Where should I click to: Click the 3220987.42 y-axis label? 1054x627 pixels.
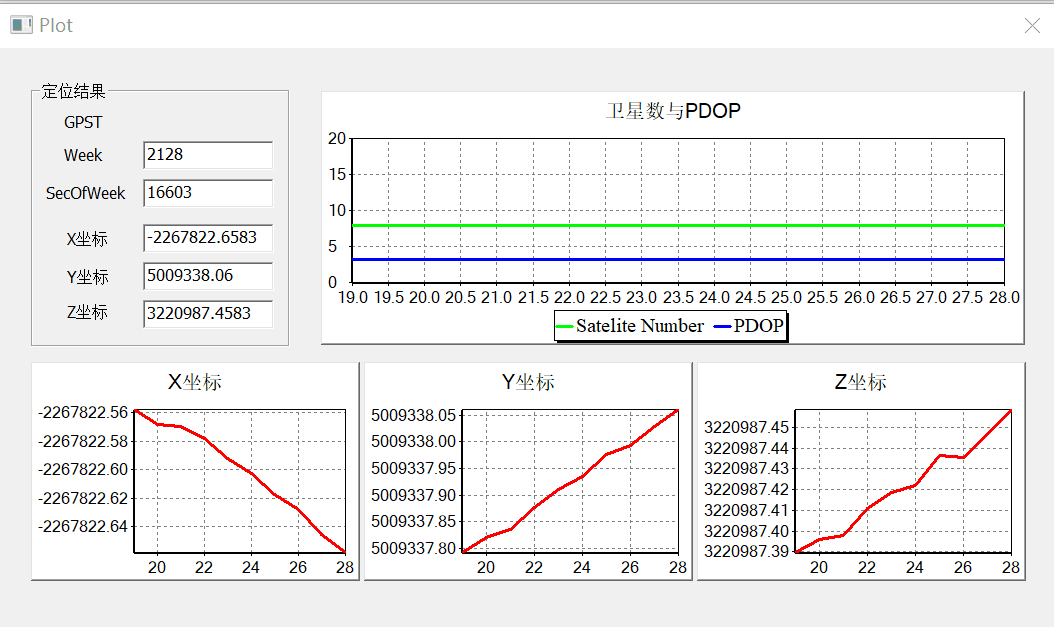tap(746, 490)
